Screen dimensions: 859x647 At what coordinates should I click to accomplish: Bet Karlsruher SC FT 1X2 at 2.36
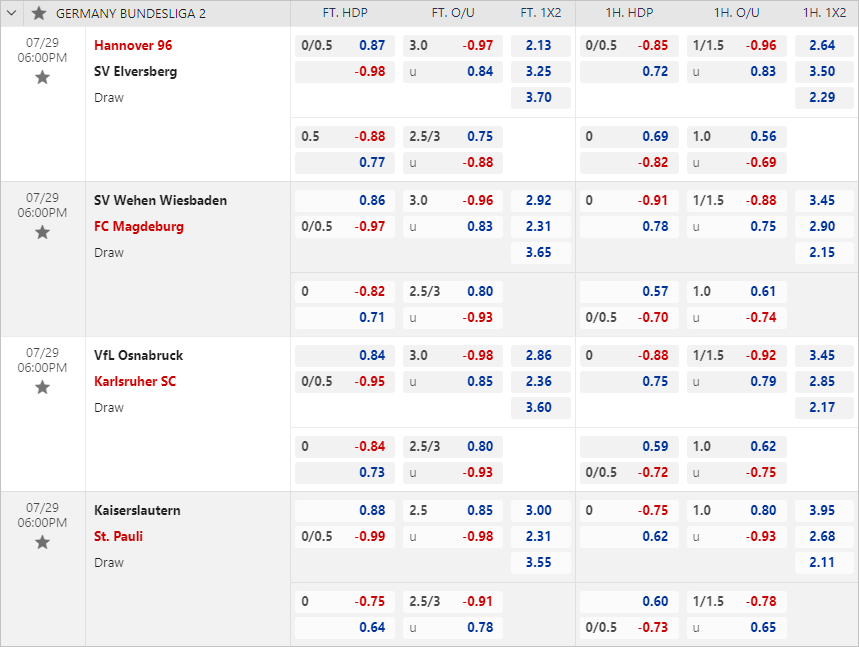[x=541, y=382]
